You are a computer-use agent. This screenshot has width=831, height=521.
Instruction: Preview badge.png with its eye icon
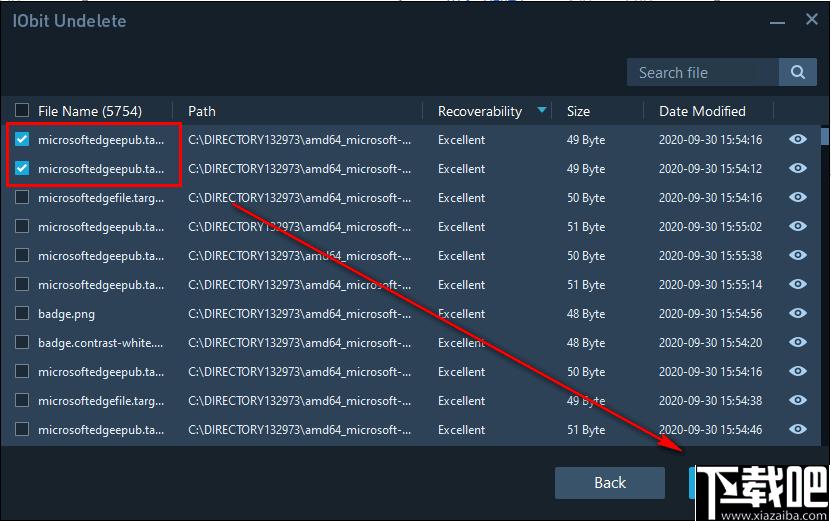click(x=798, y=313)
